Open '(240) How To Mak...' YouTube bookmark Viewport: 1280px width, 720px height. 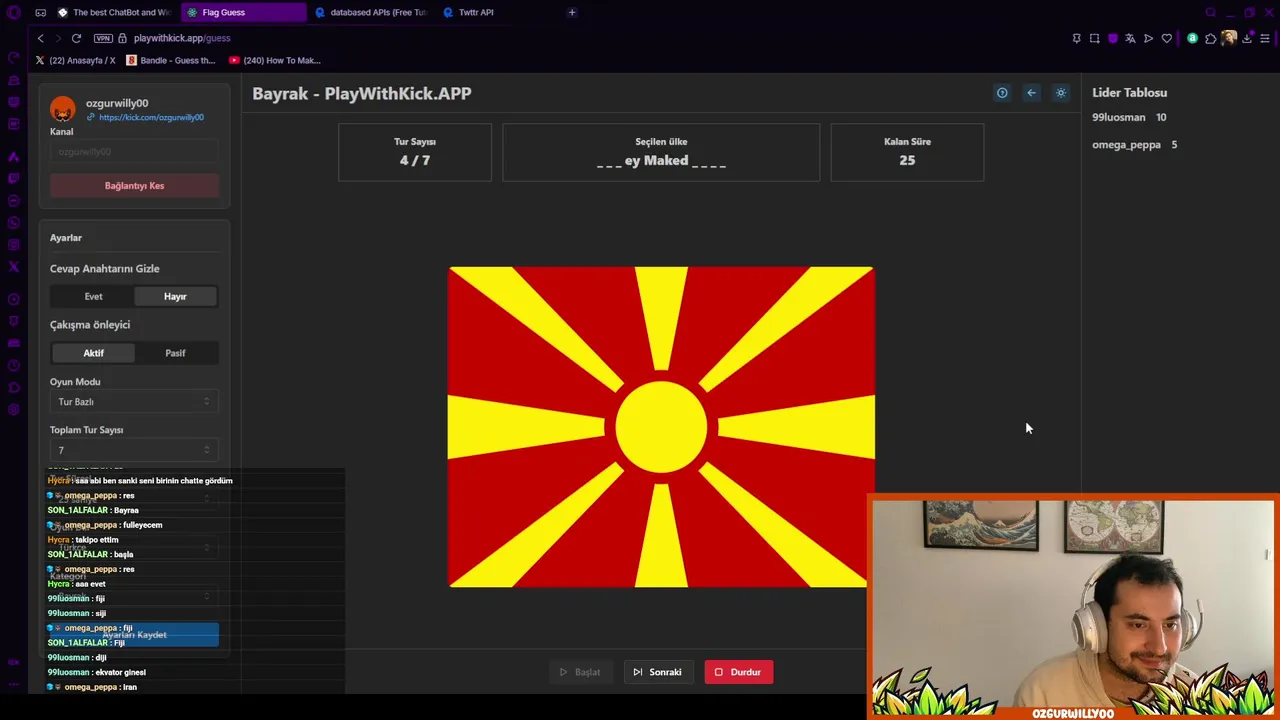(x=275, y=60)
